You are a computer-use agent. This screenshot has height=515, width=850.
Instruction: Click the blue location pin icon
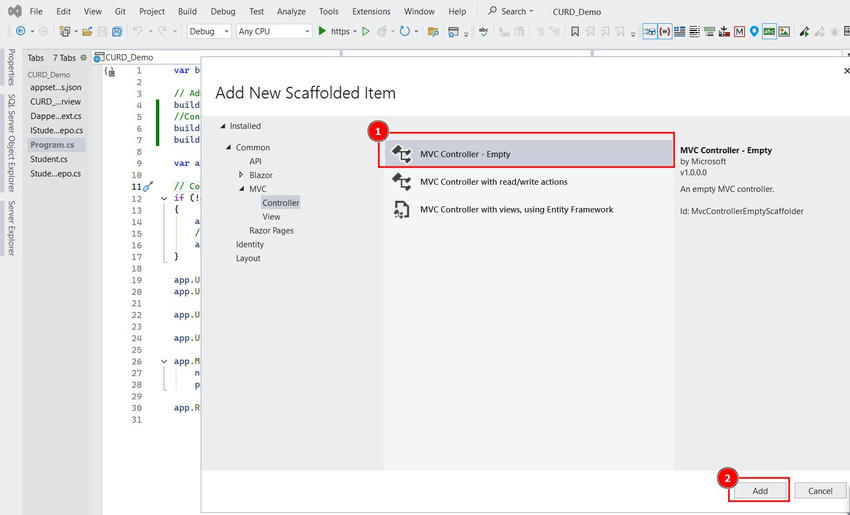(754, 31)
